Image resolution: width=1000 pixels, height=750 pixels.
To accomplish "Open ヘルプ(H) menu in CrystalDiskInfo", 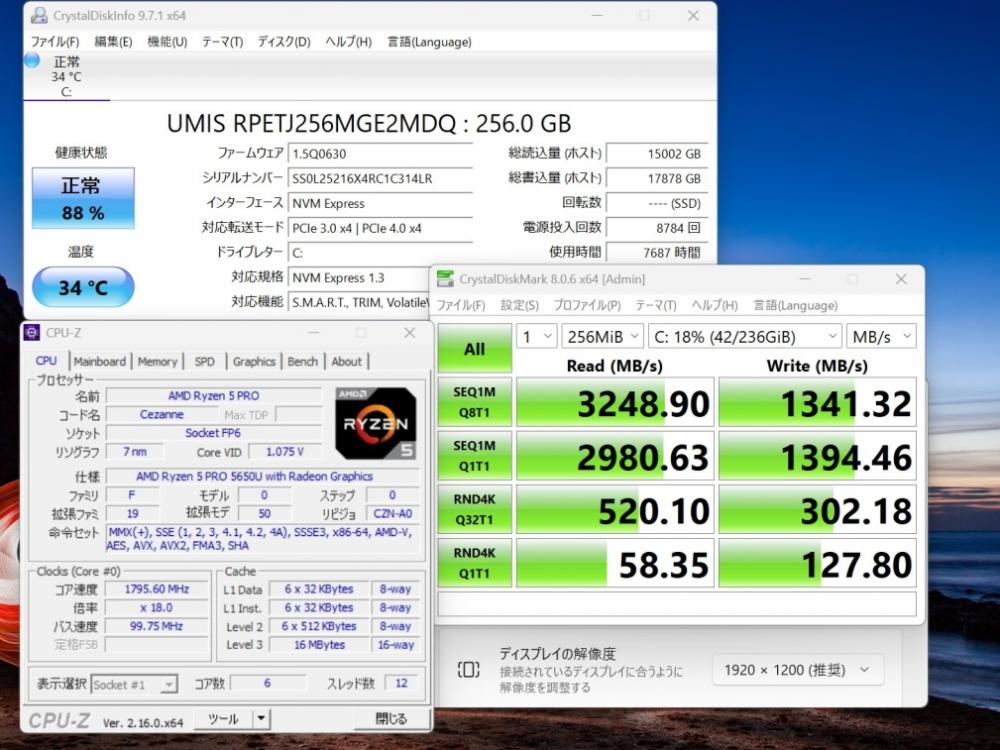I will 348,42.
